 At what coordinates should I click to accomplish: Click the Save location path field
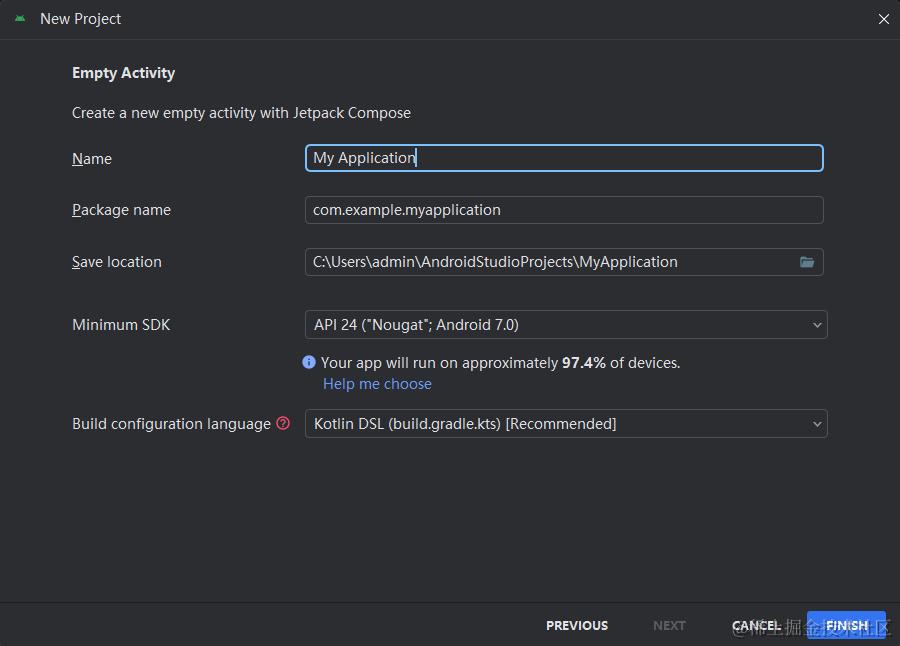(x=550, y=262)
